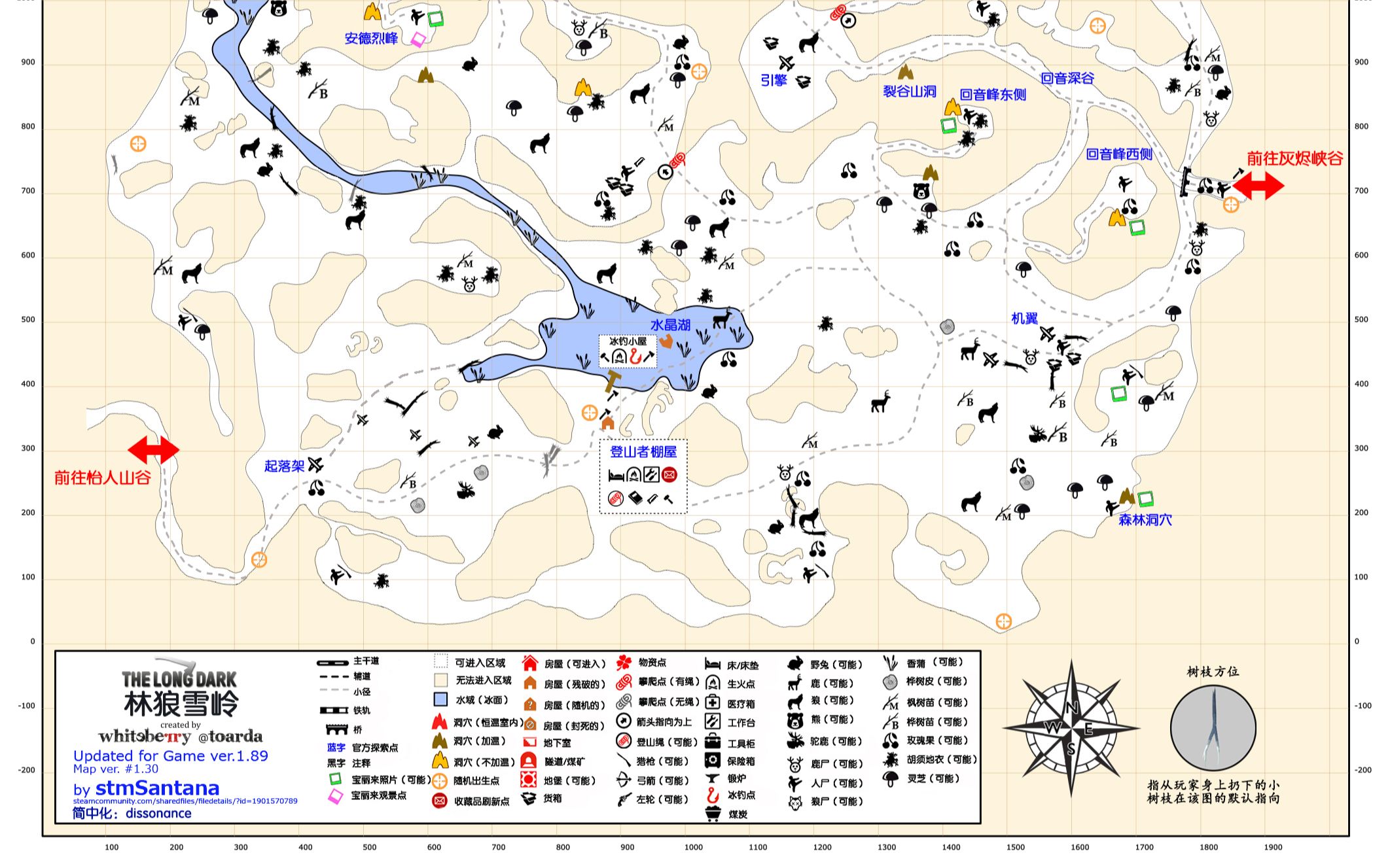This screenshot has height=868, width=1390.
Task: Click the 'Updated for Game ver.1.89' text
Action: [171, 755]
